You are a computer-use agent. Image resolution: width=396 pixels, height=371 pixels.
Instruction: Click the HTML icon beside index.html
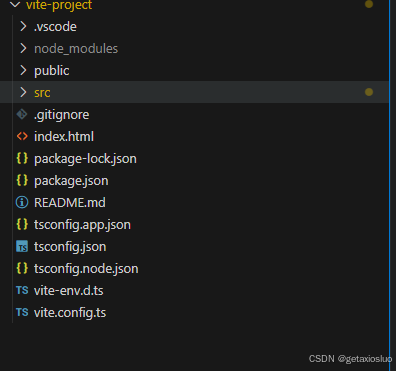tap(22, 136)
